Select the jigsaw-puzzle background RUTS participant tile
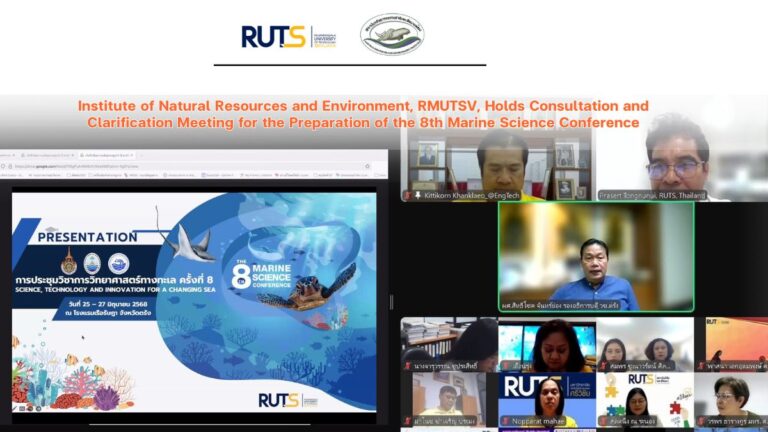Screen dimensions: 768x432 click(x=645, y=399)
